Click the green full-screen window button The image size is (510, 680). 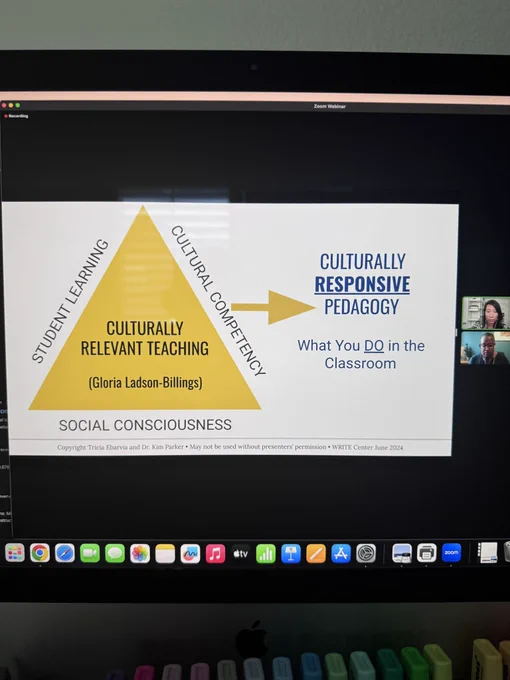[18, 105]
